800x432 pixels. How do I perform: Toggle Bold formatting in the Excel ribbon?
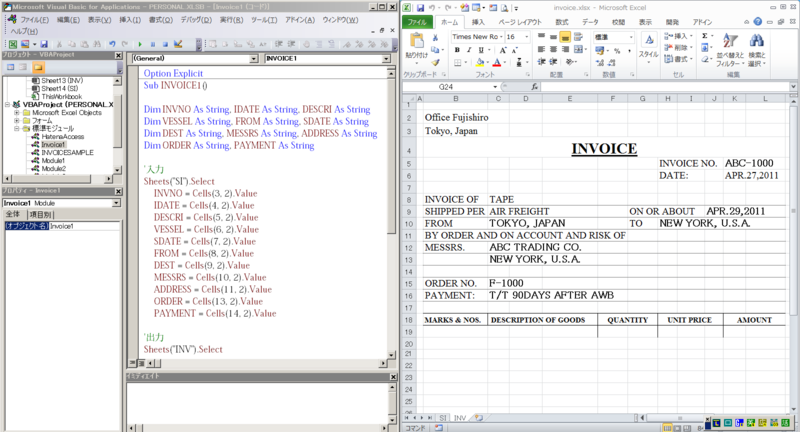coord(457,50)
